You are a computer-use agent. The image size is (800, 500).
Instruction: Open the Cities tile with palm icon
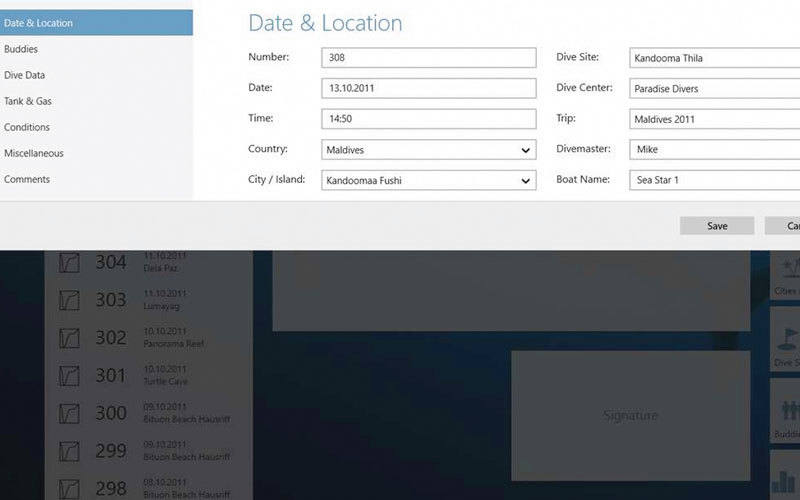coord(786,275)
